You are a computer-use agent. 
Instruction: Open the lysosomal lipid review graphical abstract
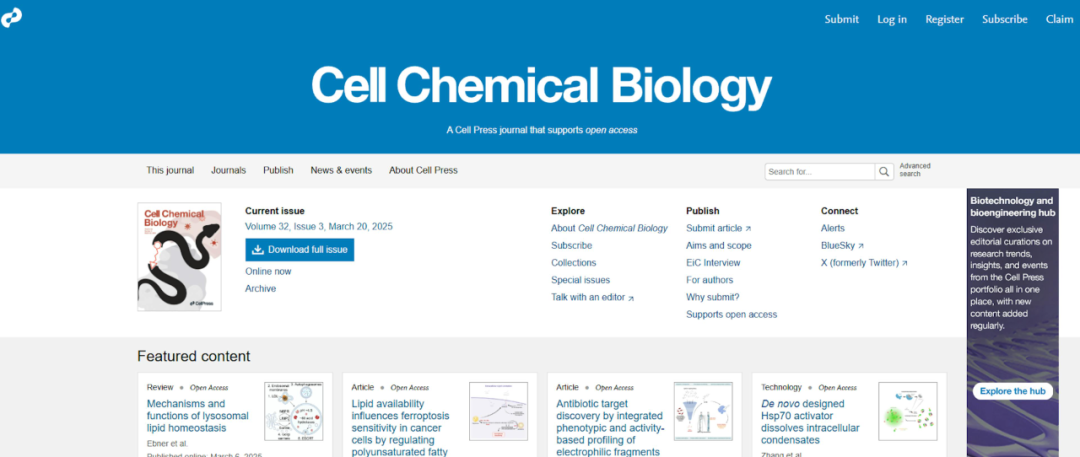[293, 411]
